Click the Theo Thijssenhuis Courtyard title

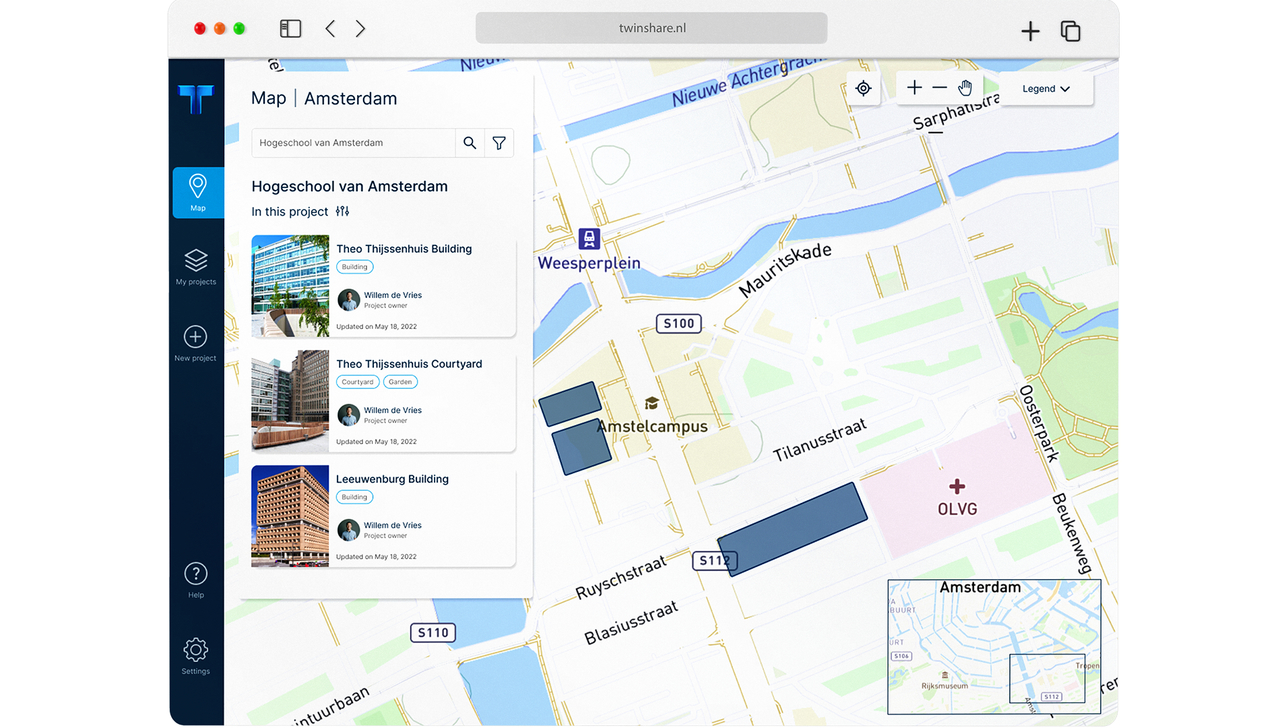point(409,364)
